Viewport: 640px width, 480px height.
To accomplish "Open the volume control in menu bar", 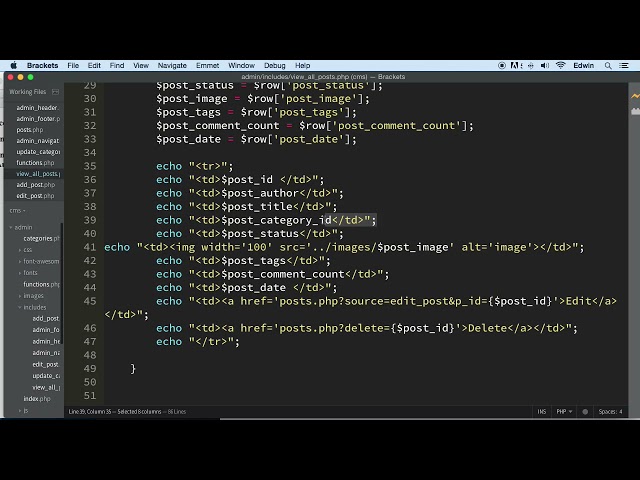I will [544, 65].
